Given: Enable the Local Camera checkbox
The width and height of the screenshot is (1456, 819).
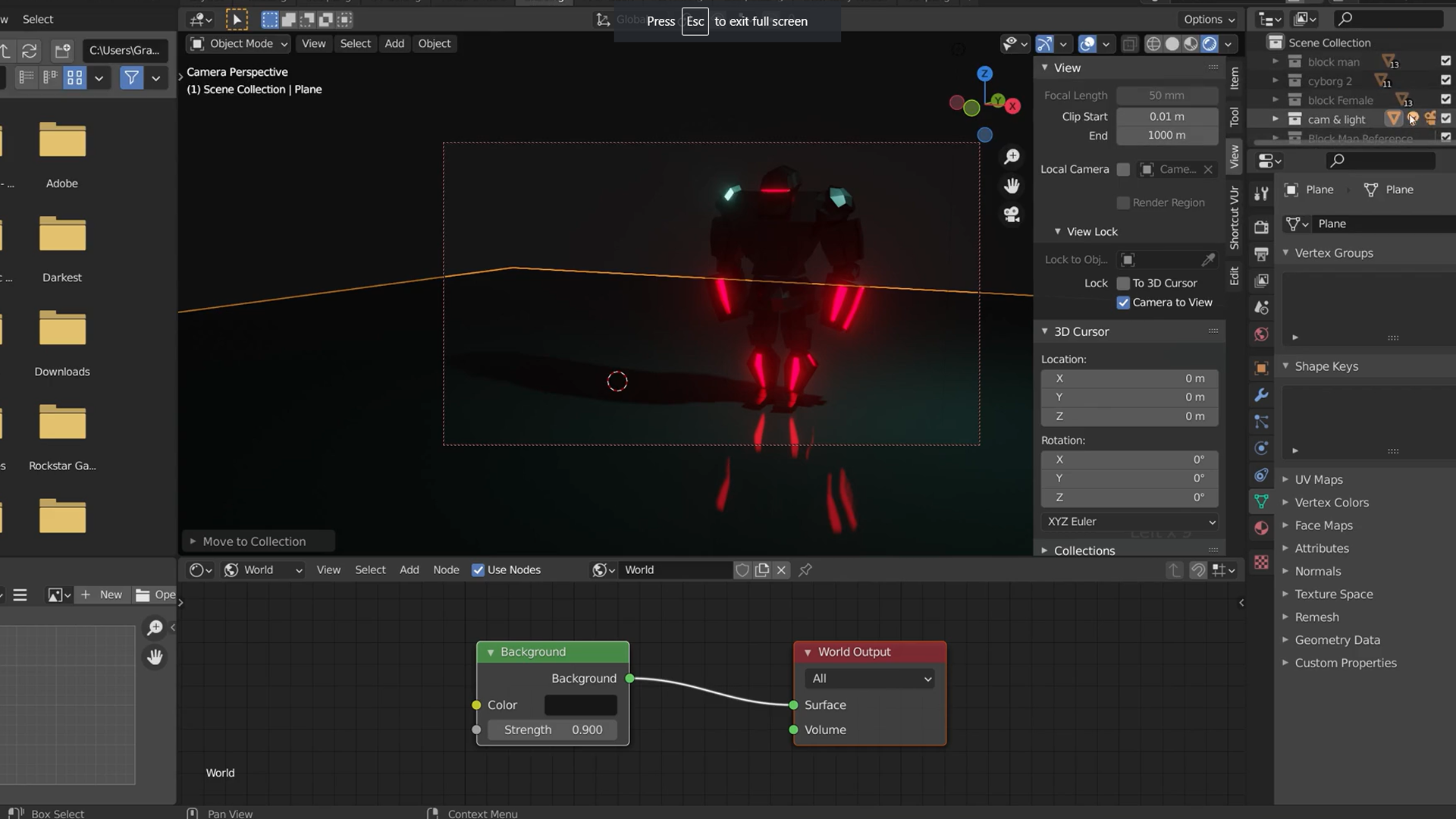Looking at the screenshot, I should 1123,169.
